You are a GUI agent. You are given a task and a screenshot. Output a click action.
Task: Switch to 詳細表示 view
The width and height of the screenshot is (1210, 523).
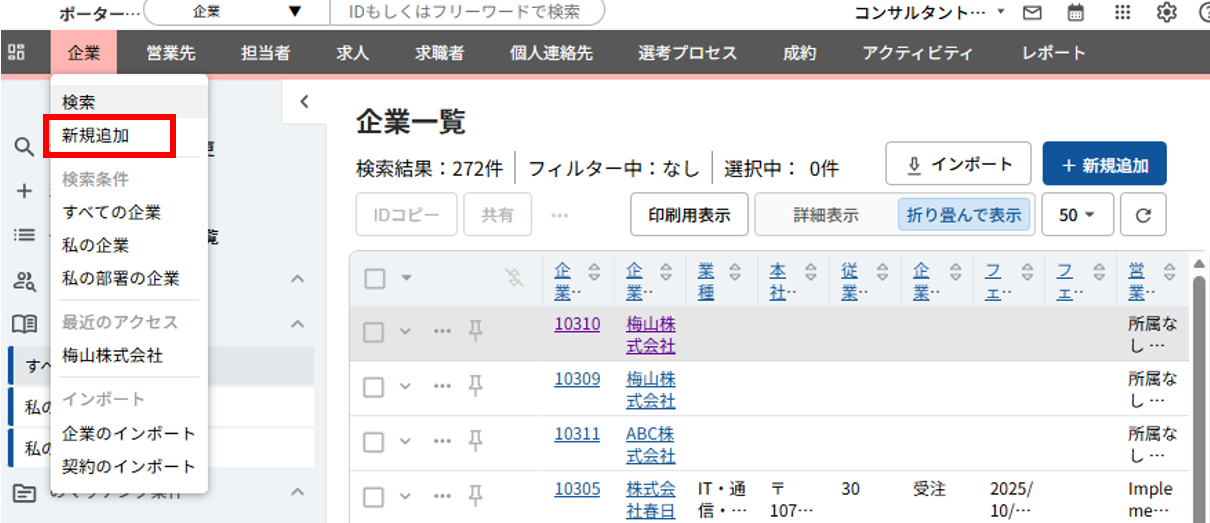pyautogui.click(x=825, y=215)
